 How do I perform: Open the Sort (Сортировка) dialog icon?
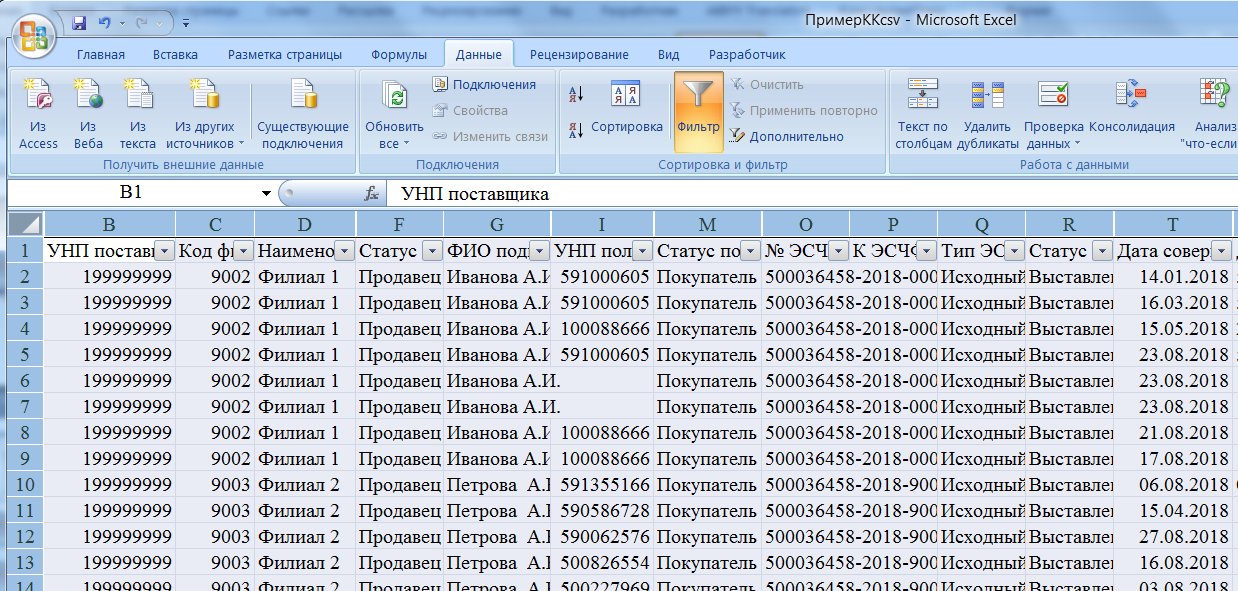pos(626,108)
